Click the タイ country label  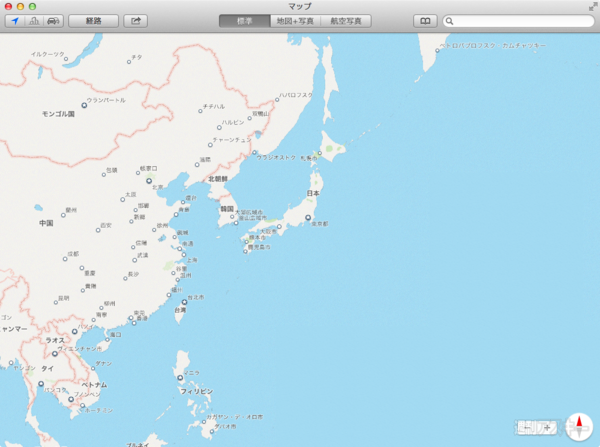tap(47, 369)
